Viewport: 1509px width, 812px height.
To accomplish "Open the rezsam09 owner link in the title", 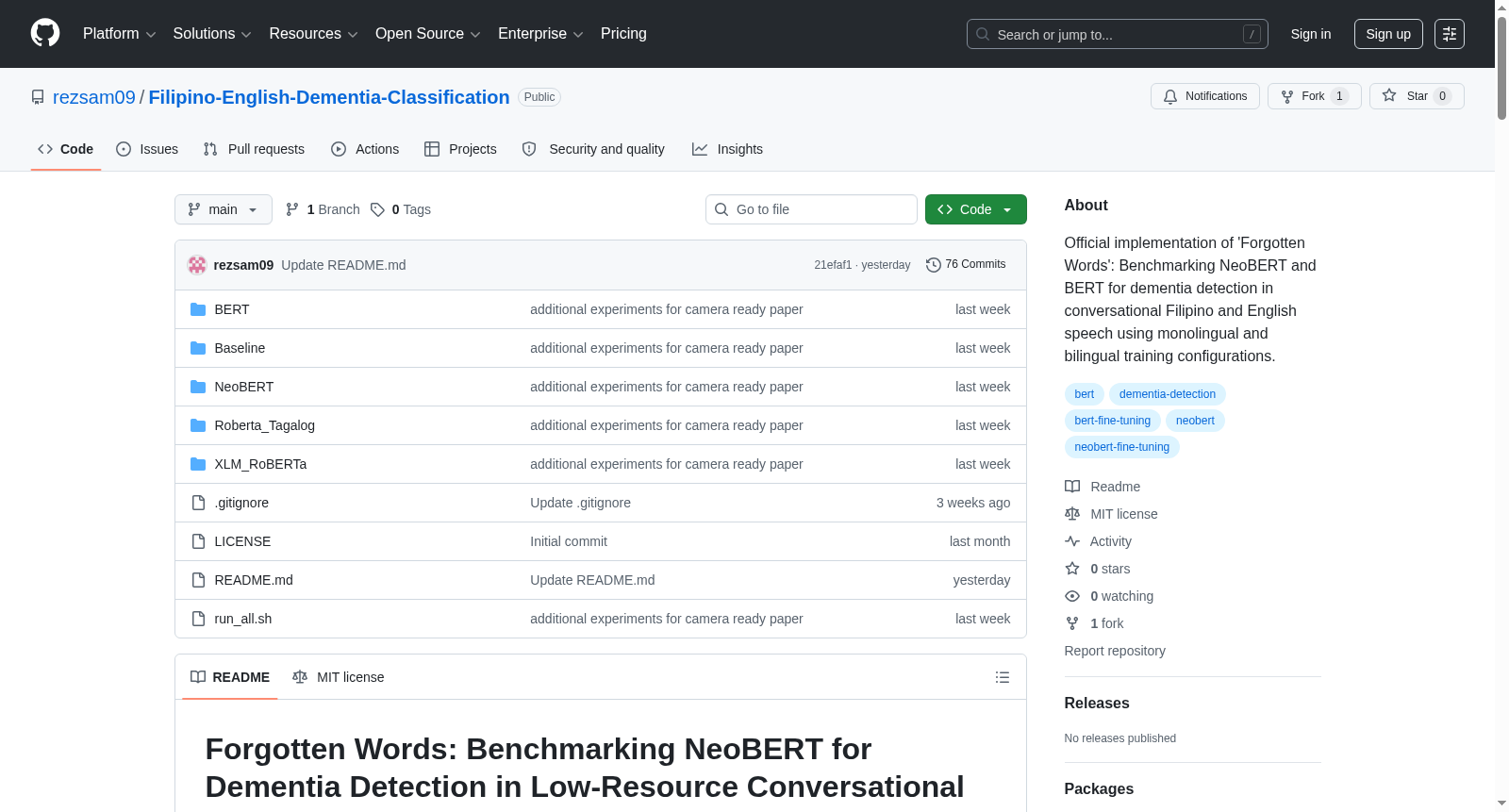I will [x=94, y=97].
